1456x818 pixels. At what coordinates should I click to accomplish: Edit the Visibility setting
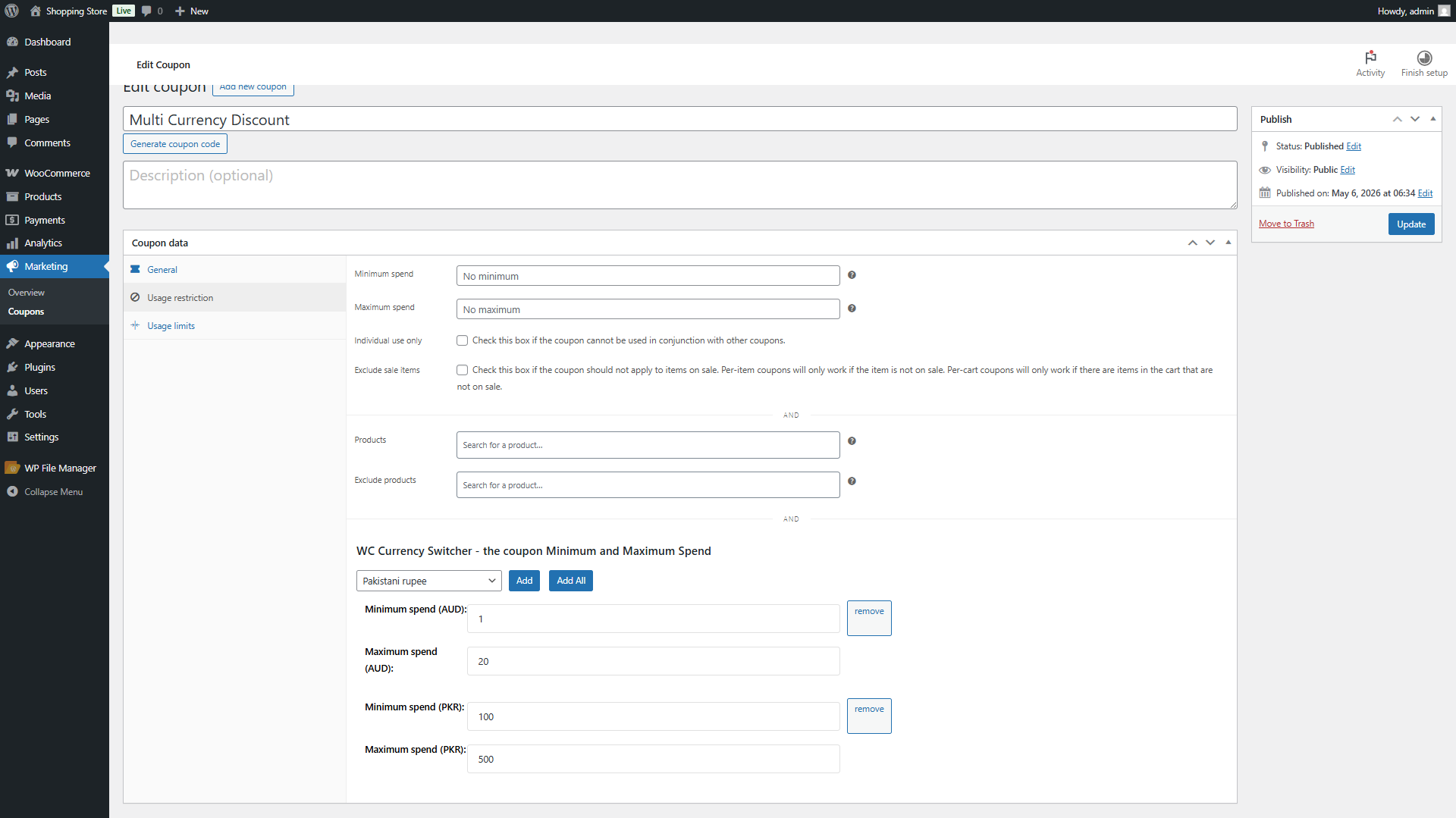click(x=1348, y=170)
